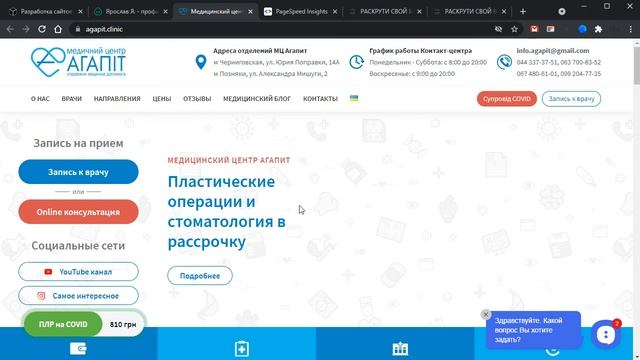Open the ВРАЧИ menu item
The width and height of the screenshot is (640, 360).
click(x=71, y=99)
